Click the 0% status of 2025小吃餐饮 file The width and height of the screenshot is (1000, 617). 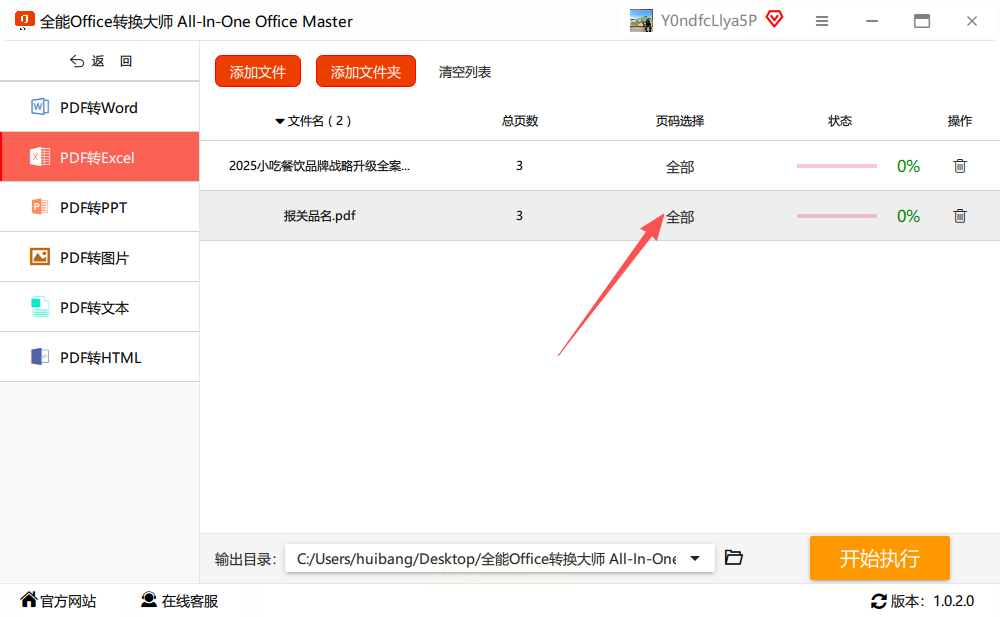[x=908, y=166]
